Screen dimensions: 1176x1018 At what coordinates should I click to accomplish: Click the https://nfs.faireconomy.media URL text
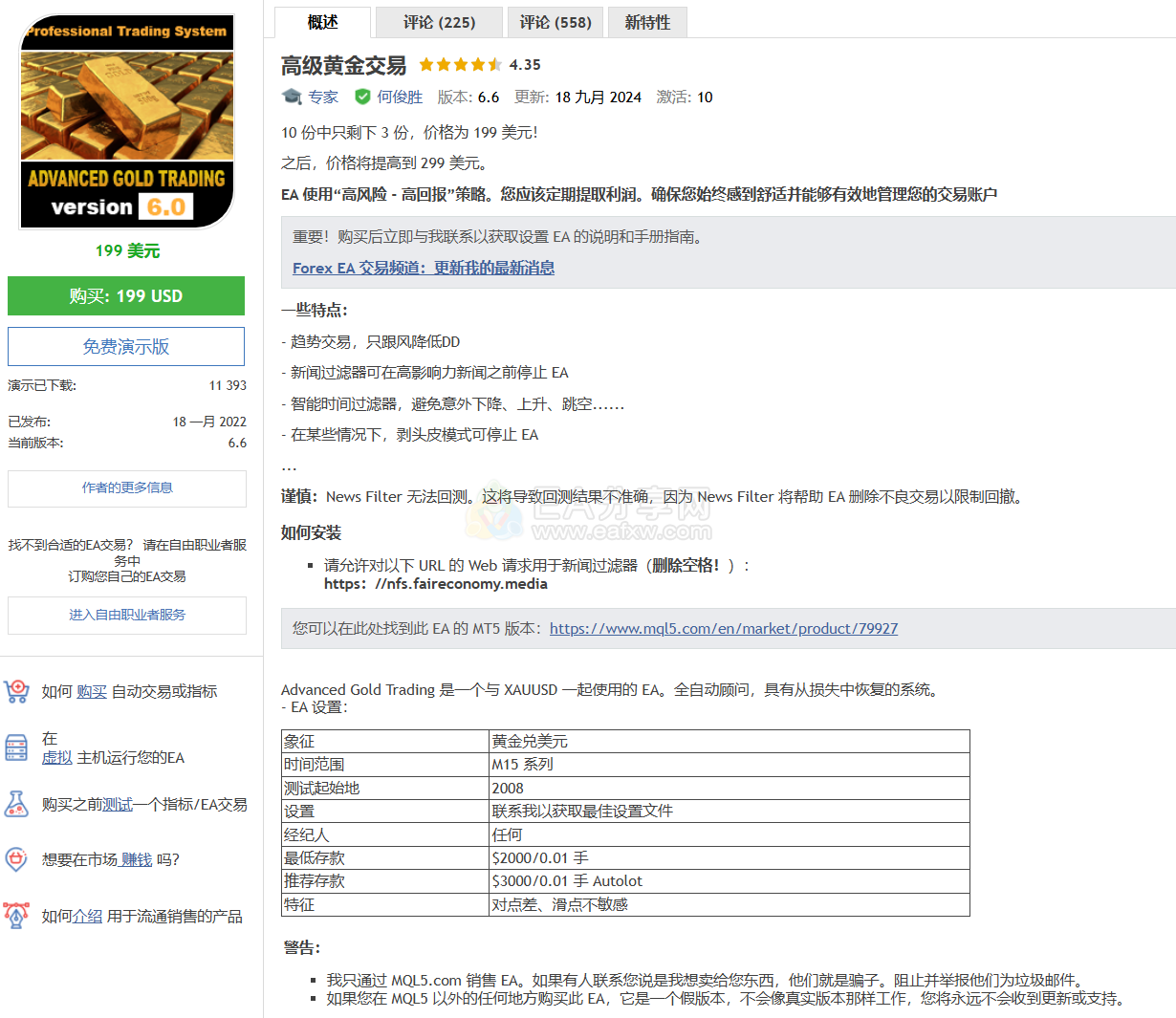[x=436, y=584]
